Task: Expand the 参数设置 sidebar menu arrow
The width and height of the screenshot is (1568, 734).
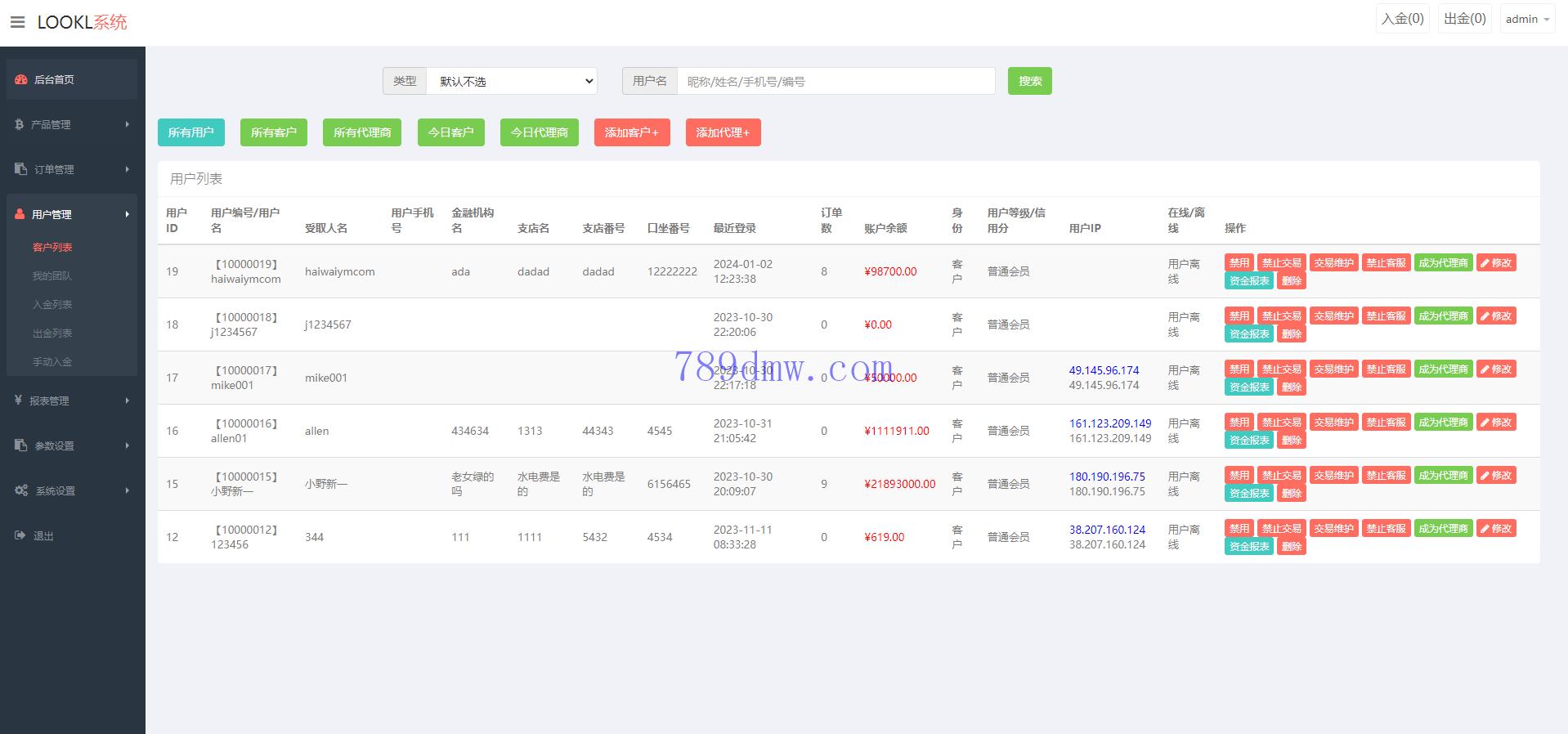Action: (128, 445)
